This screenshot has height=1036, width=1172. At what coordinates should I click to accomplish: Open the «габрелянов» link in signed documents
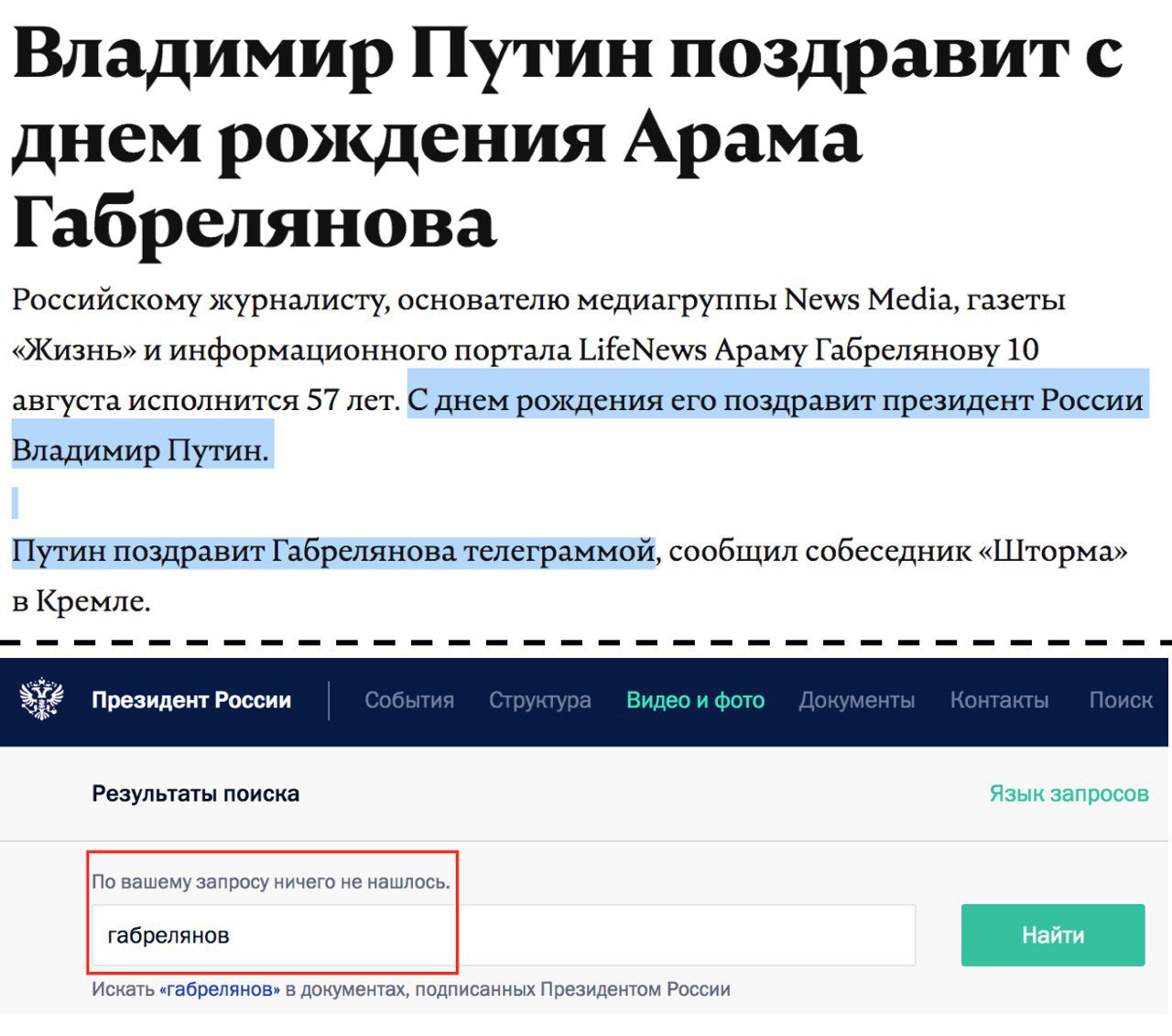[220, 989]
